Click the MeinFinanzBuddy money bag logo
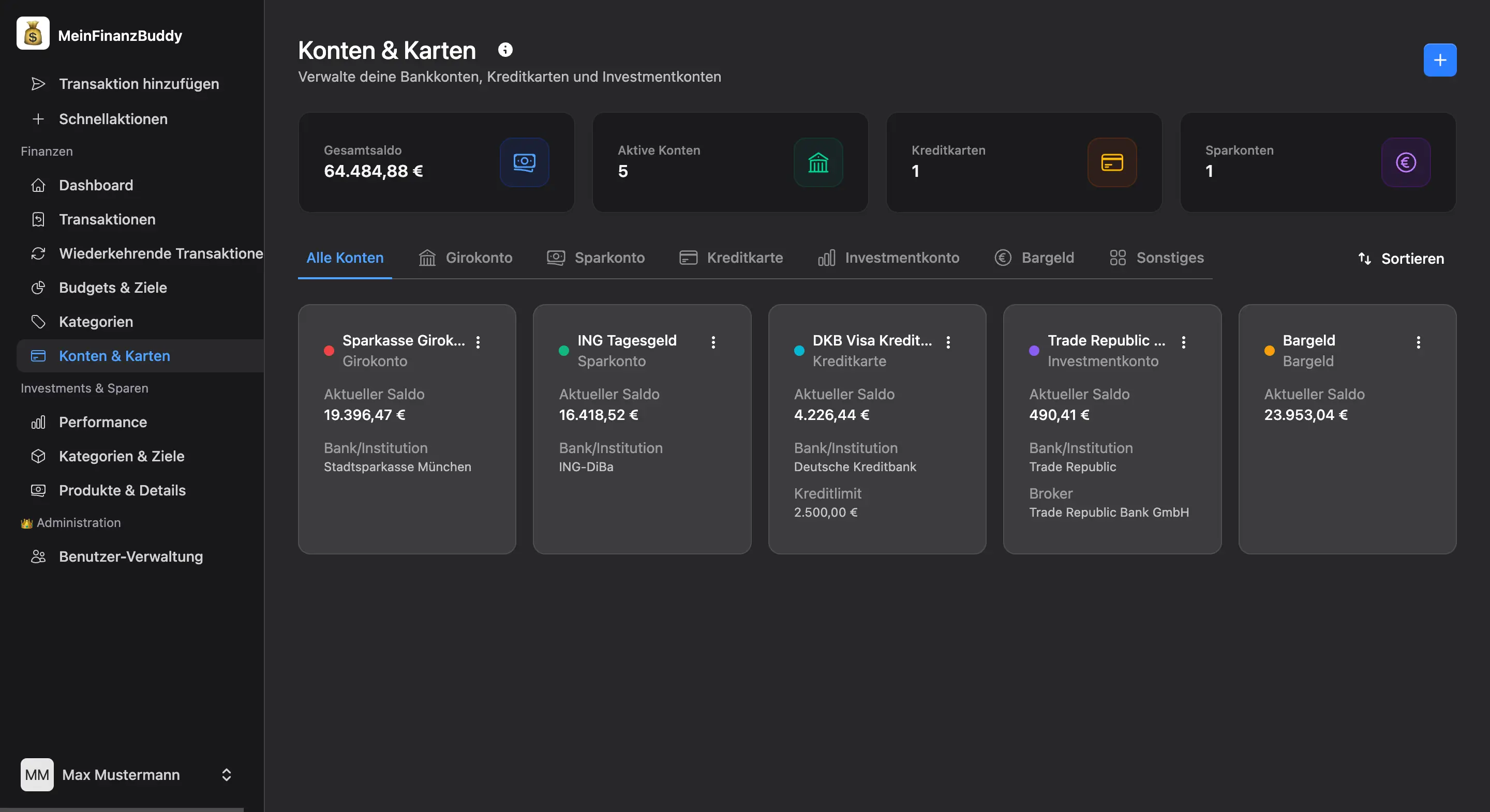Image resolution: width=1490 pixels, height=812 pixels. [x=33, y=34]
